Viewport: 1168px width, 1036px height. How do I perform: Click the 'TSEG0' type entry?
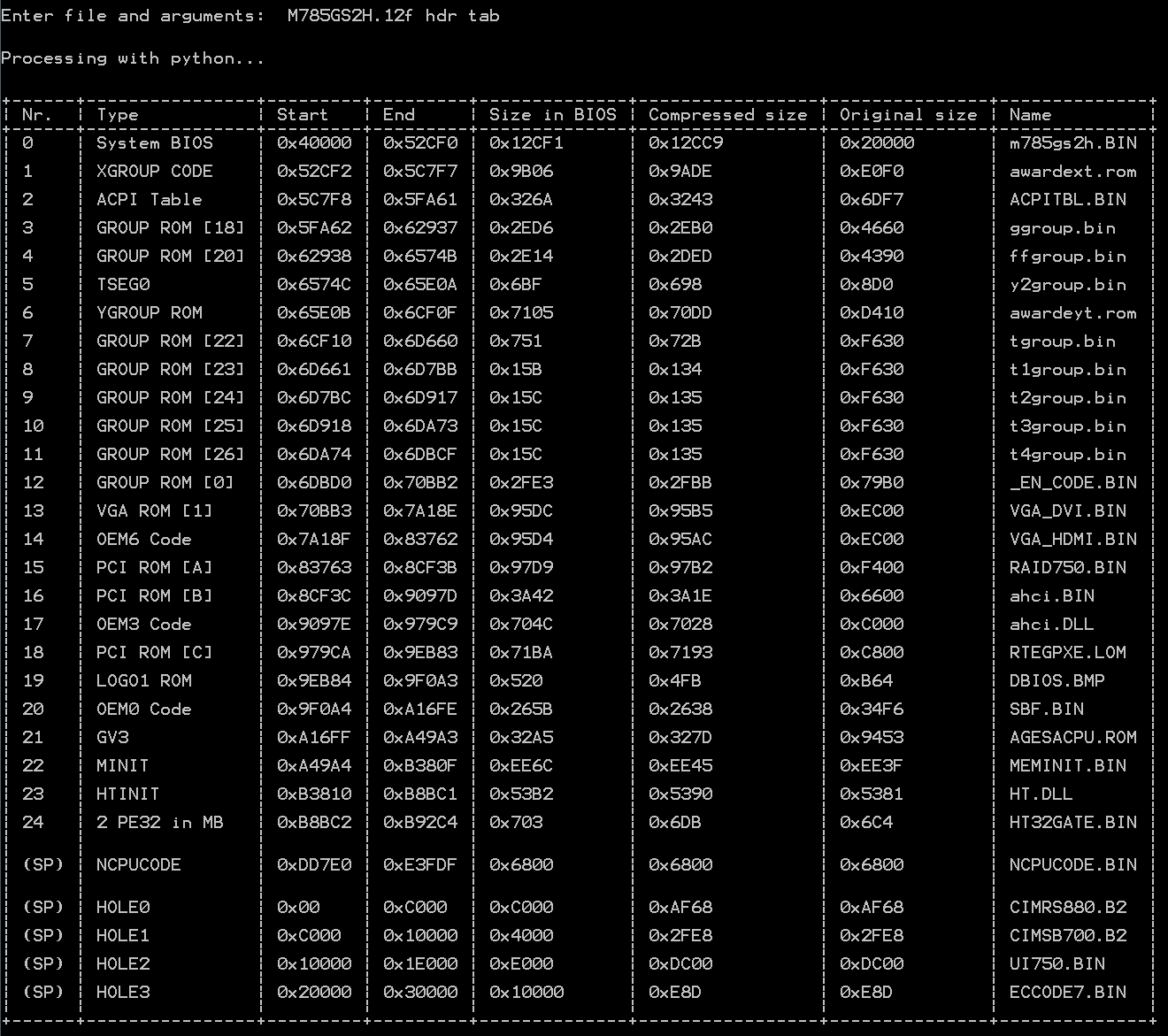pos(122,284)
